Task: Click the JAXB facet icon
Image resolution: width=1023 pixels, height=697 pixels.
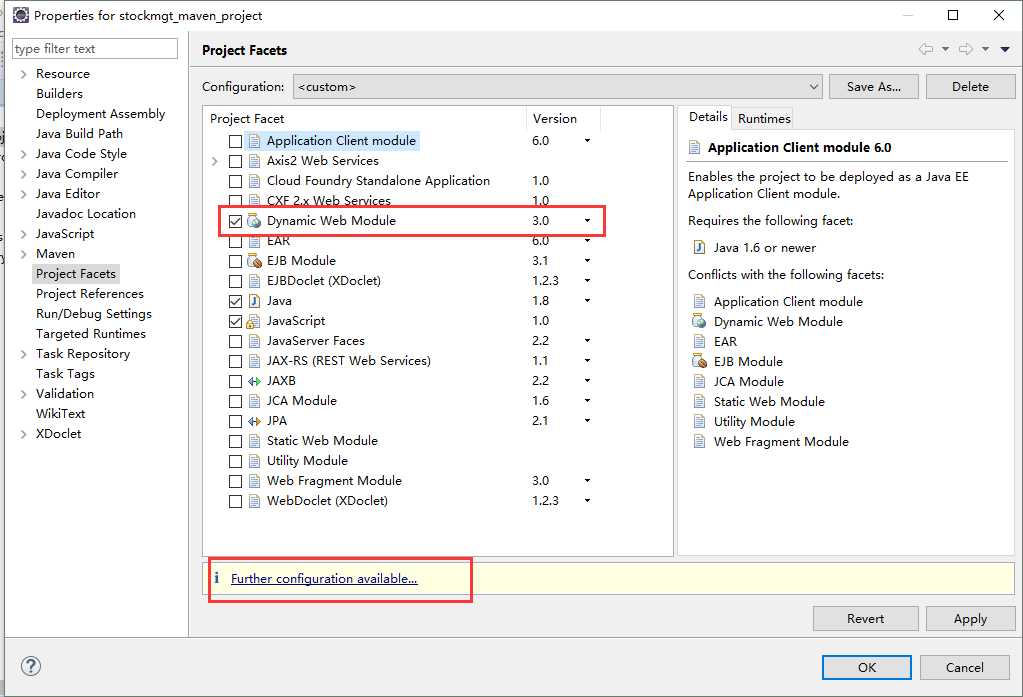Action: 254,381
